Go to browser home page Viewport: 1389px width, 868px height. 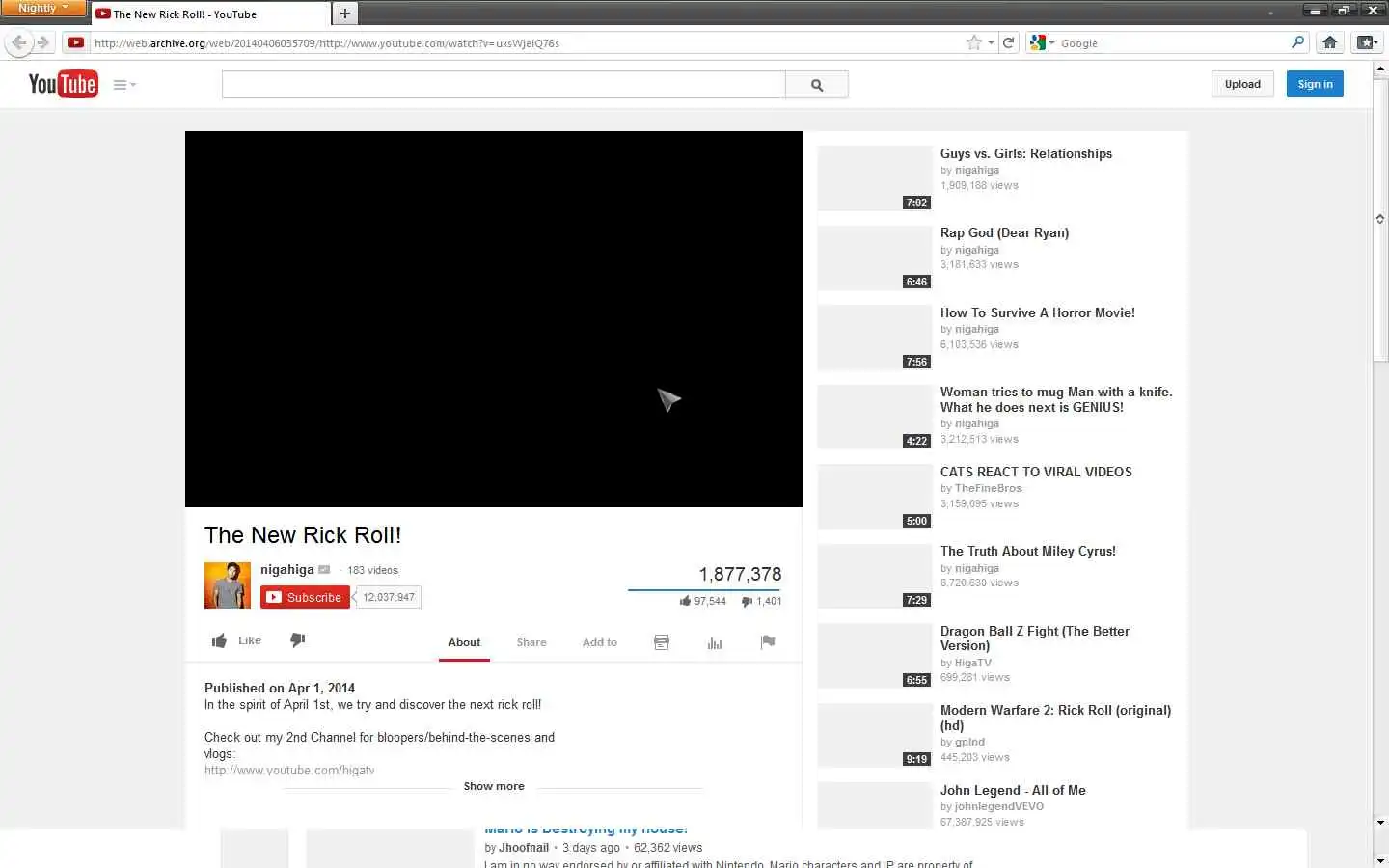pyautogui.click(x=1330, y=42)
